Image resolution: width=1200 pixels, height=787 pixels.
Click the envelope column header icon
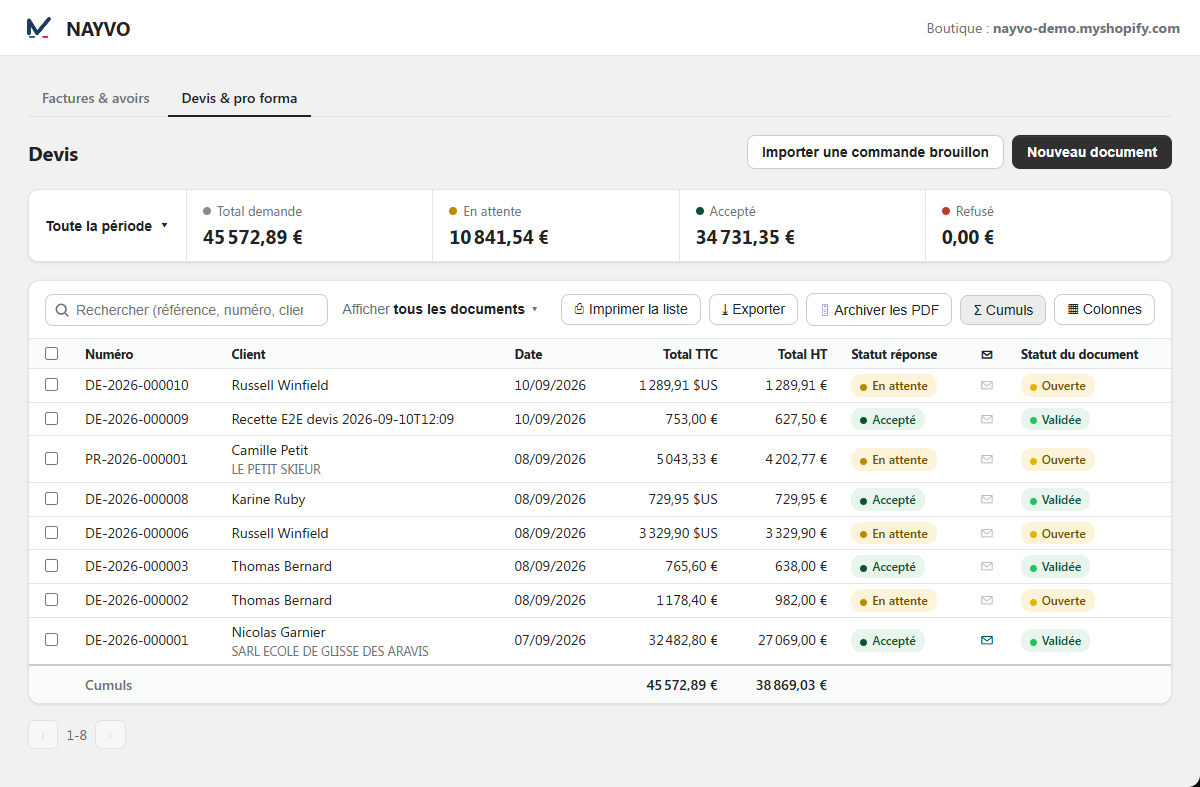click(987, 354)
